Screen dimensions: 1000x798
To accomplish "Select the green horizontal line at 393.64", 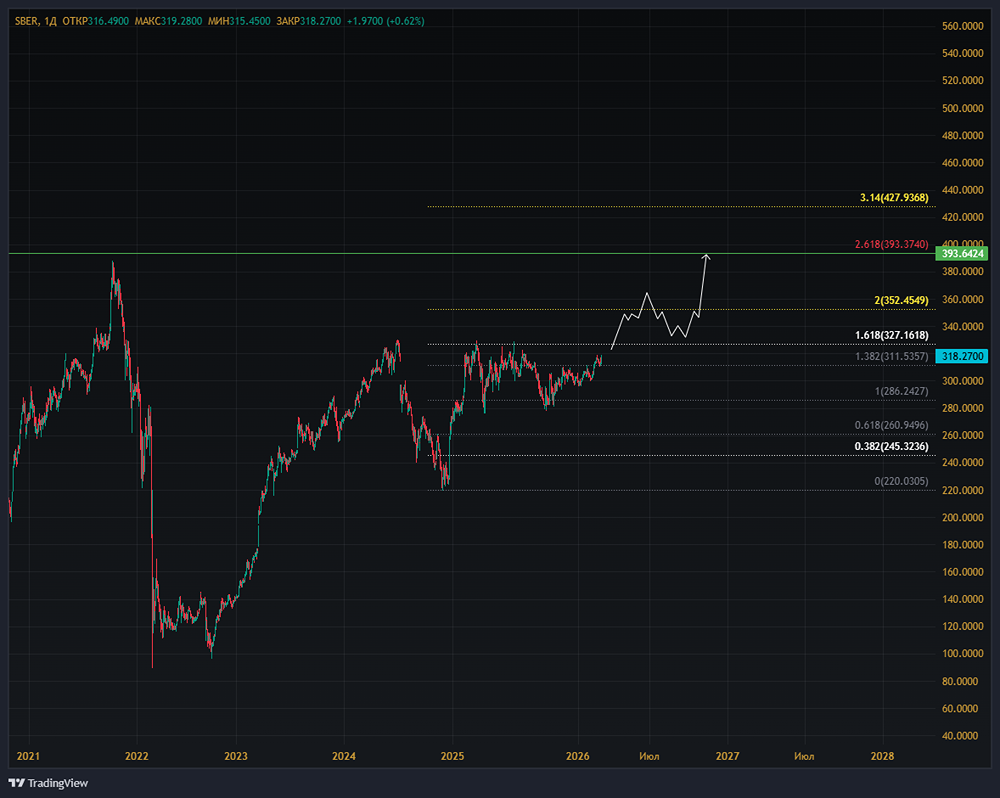I will 472,253.
